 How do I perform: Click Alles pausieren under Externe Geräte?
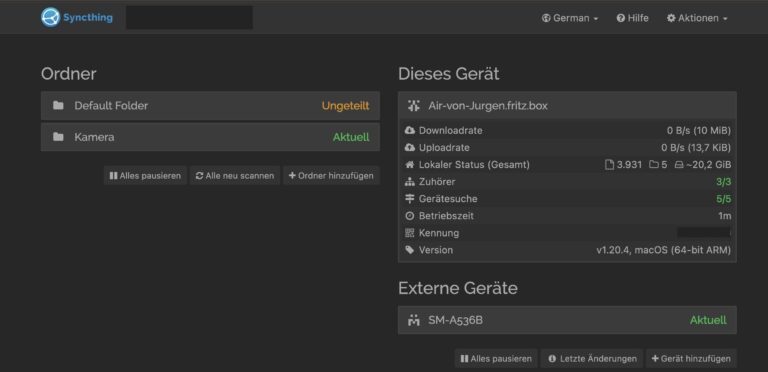coord(496,358)
